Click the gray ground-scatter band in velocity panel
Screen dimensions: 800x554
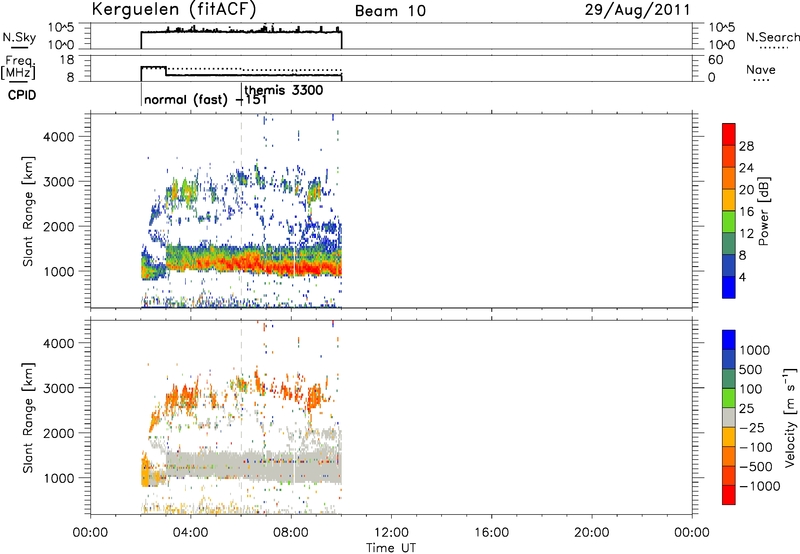point(254,466)
